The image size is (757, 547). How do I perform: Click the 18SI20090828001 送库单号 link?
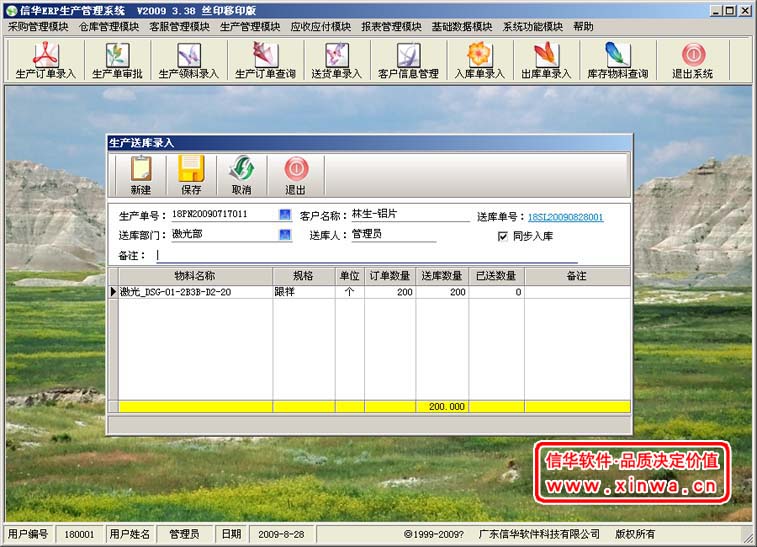pyautogui.click(x=565, y=216)
